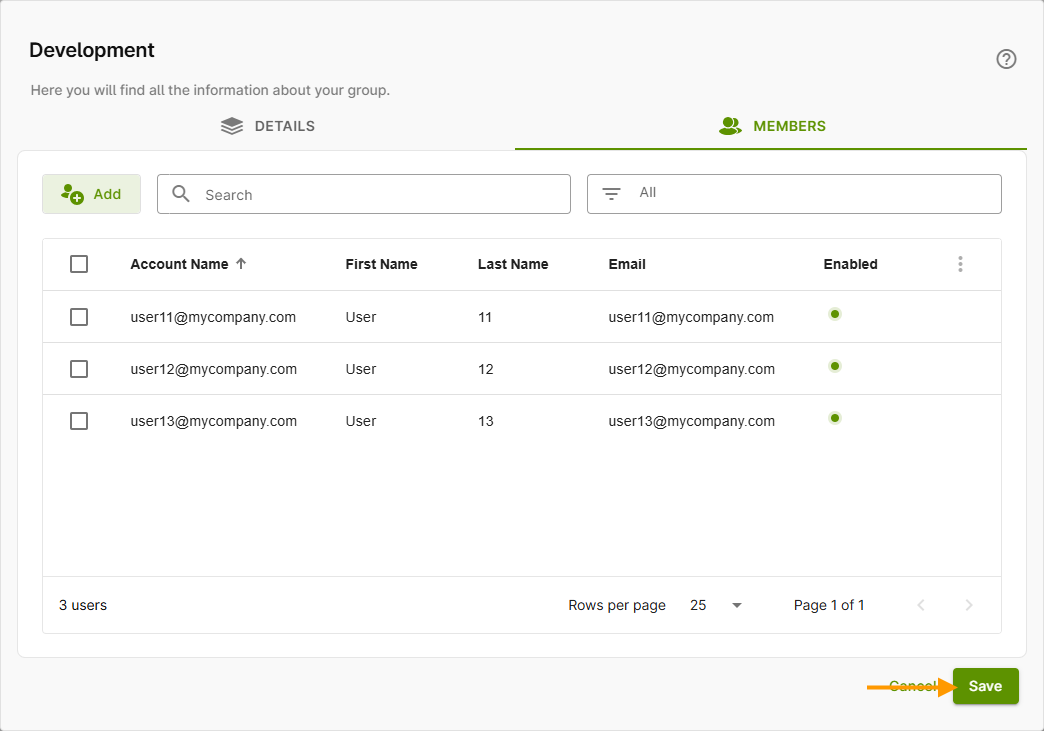
Task: Click the enabled status dot for user11
Action: click(835, 314)
